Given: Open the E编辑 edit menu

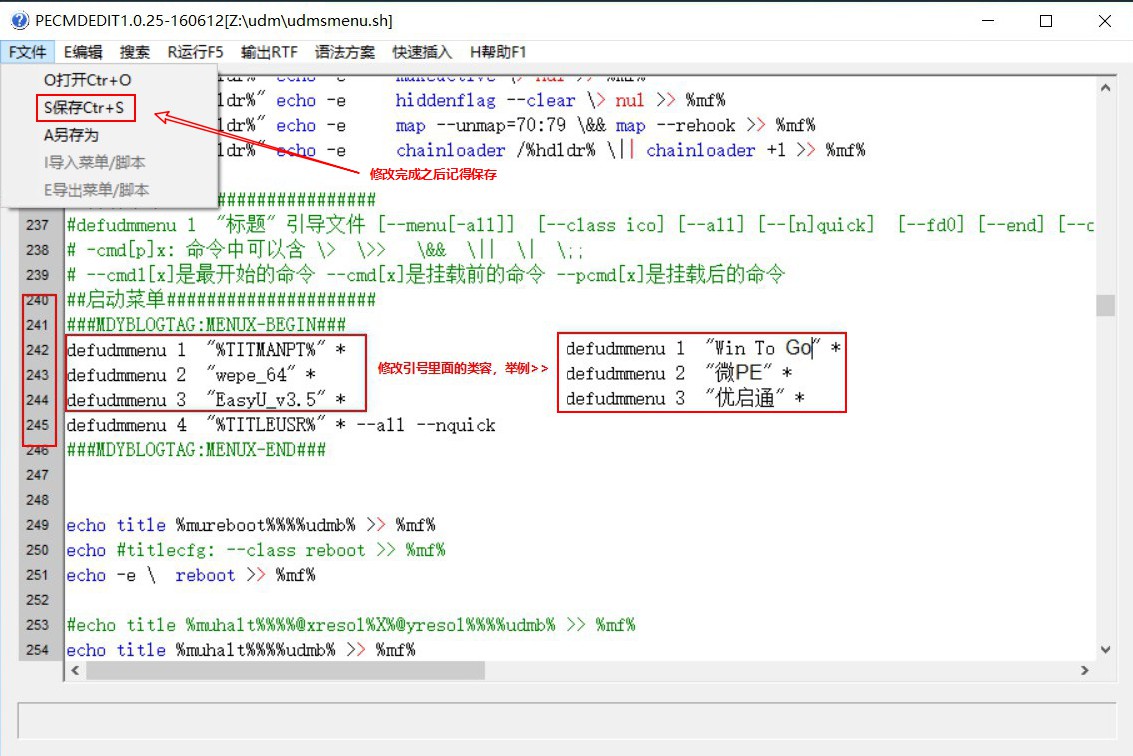Looking at the screenshot, I should point(85,52).
